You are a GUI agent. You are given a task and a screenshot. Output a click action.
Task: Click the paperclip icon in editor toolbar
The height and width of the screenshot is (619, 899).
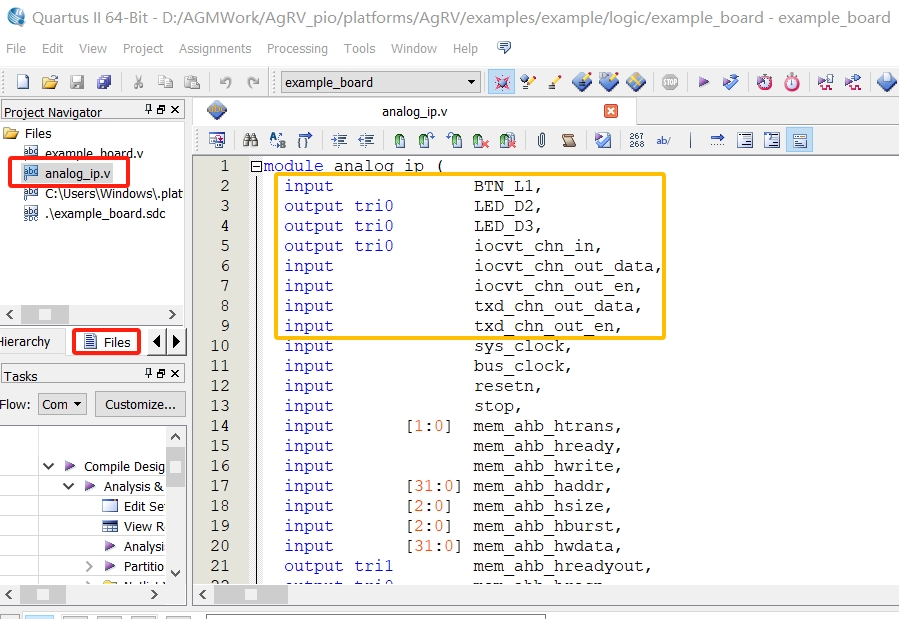541,140
